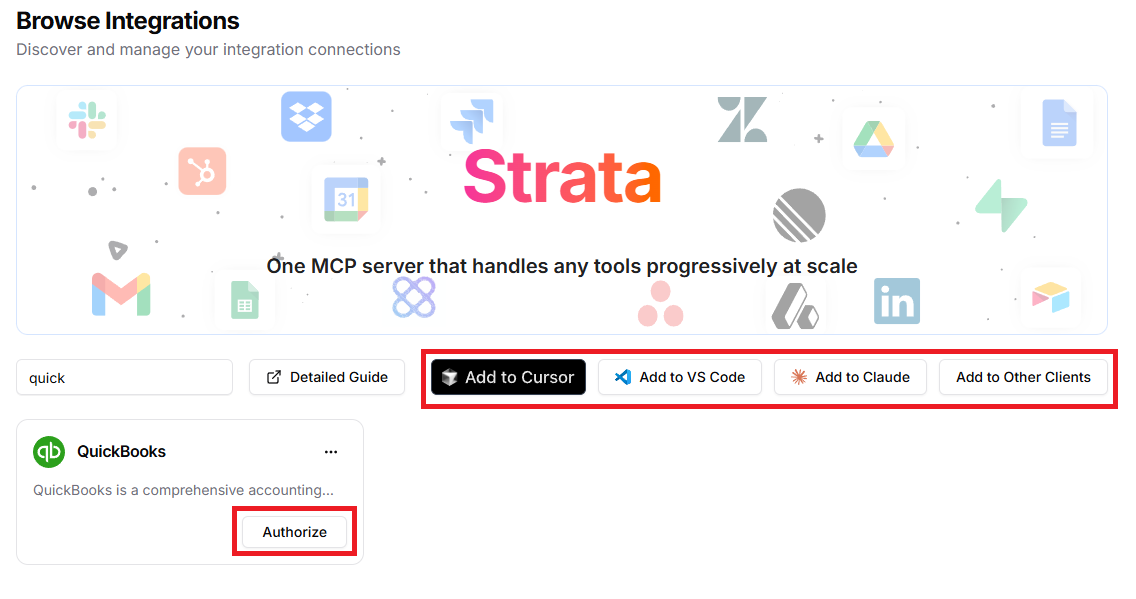Click the Google Docs icon
The height and width of the screenshot is (599, 1136).
click(x=1057, y=123)
